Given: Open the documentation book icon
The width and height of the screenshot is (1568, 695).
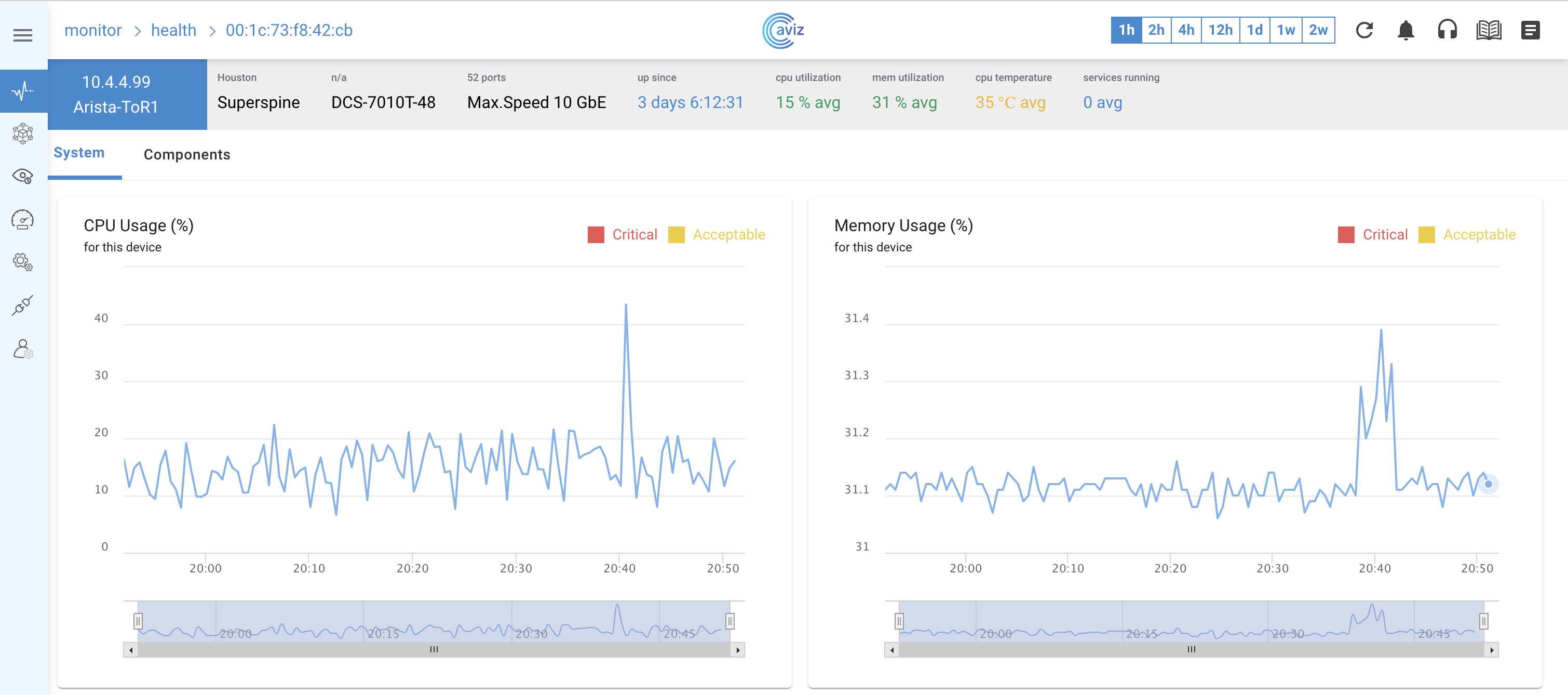Looking at the screenshot, I should pos(1488,30).
